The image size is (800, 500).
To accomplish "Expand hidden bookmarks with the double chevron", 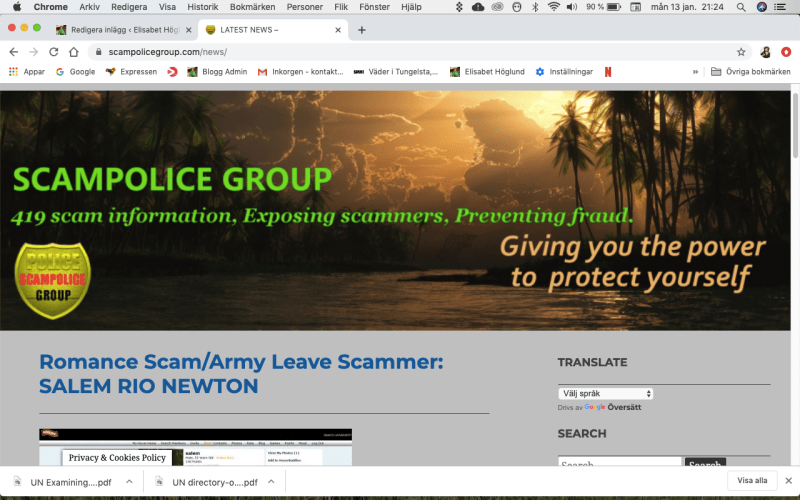I will 695,72.
